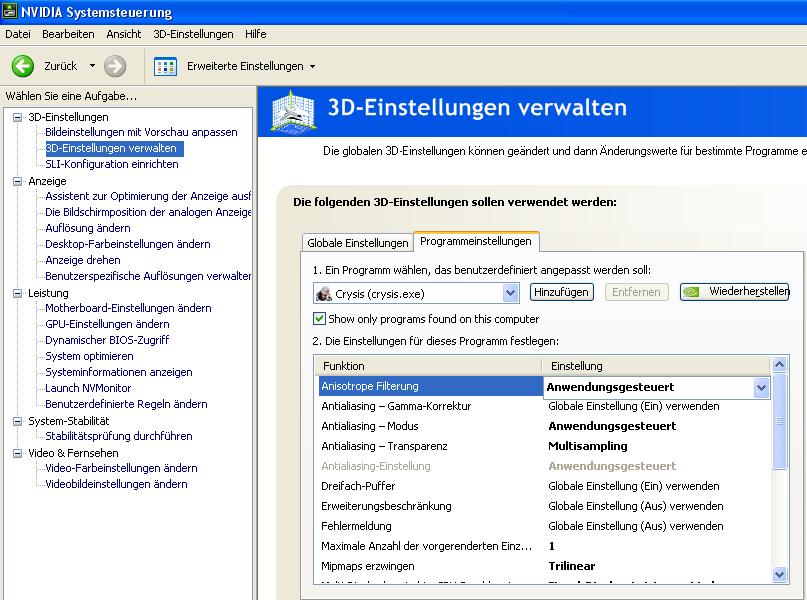
Task: Click the settings list scroll down arrow
Action: click(x=779, y=574)
